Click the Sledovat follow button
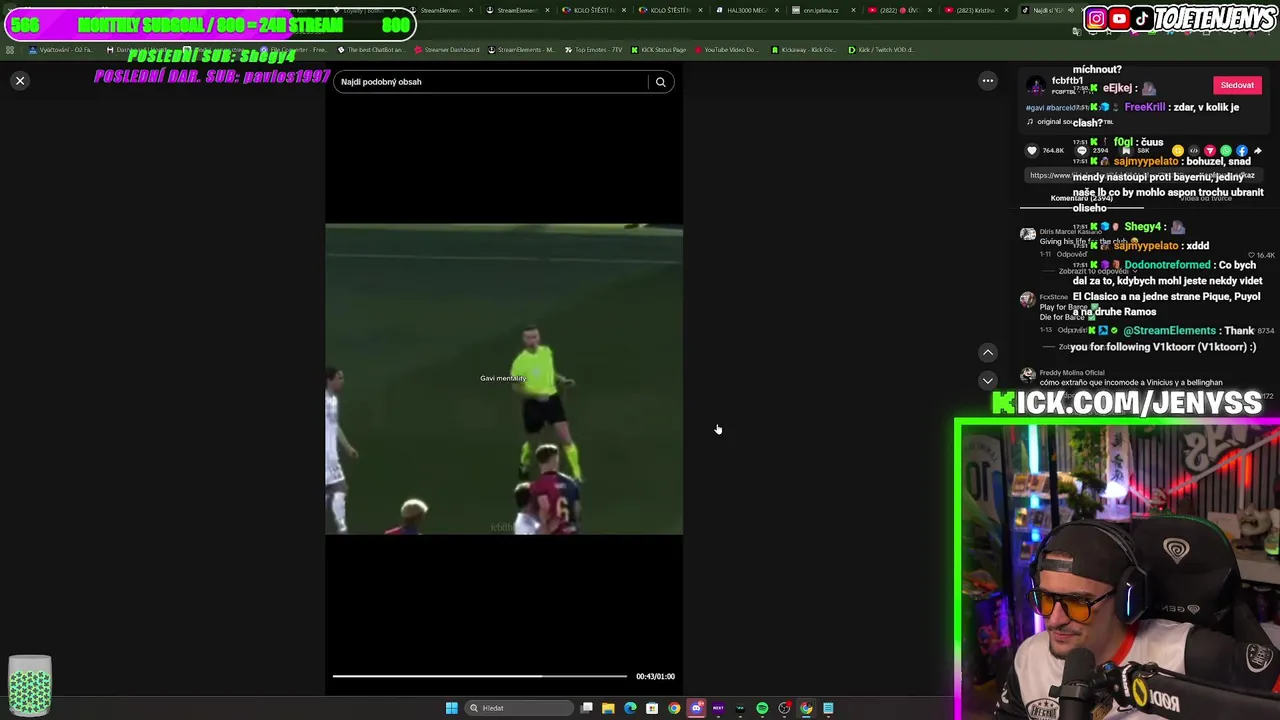 1237,85
